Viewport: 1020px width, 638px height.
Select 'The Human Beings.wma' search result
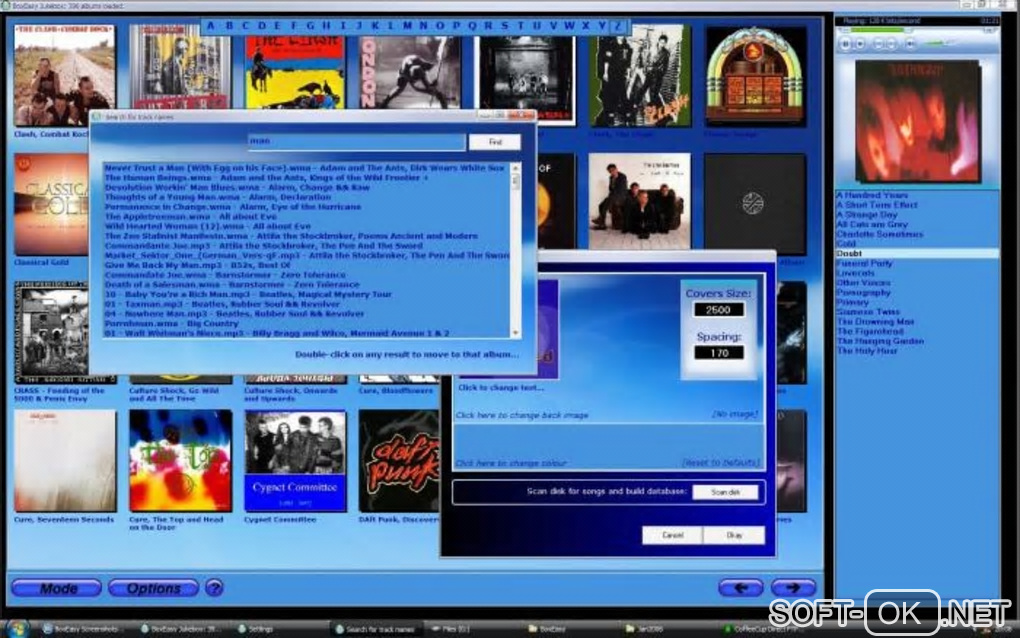(266, 178)
